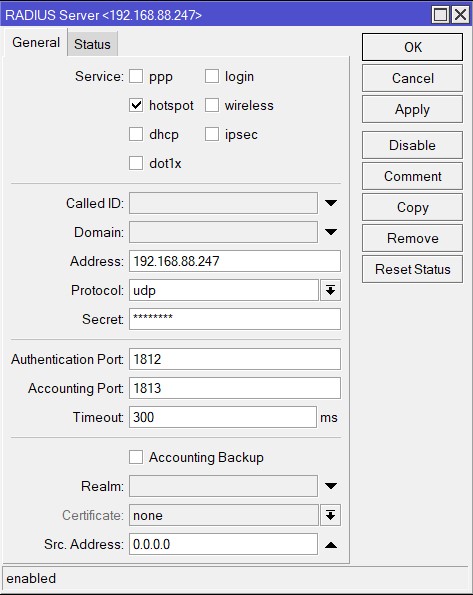473x595 pixels.
Task: Click the Called ID empty field
Action: (224, 203)
